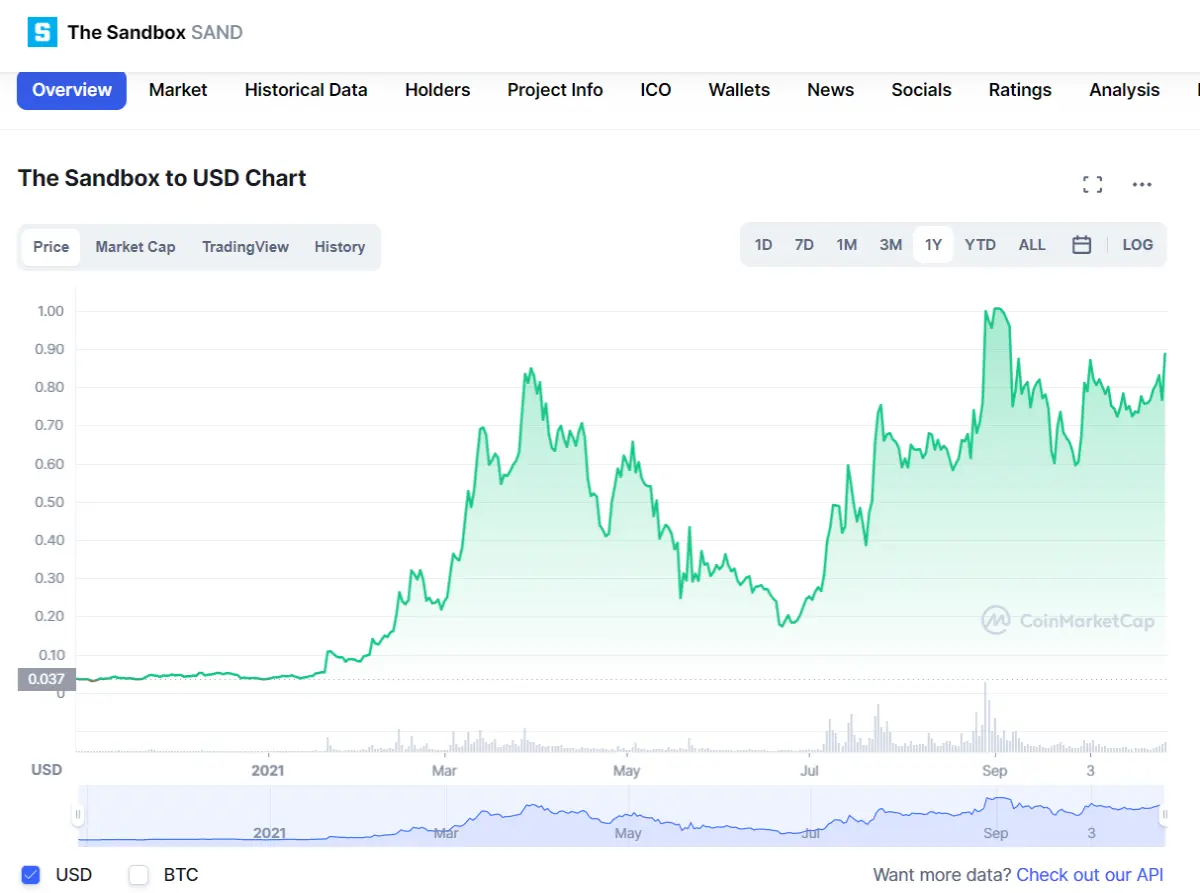The width and height of the screenshot is (1200, 893).
Task: Open the chart more options ellipsis
Action: 1142,184
